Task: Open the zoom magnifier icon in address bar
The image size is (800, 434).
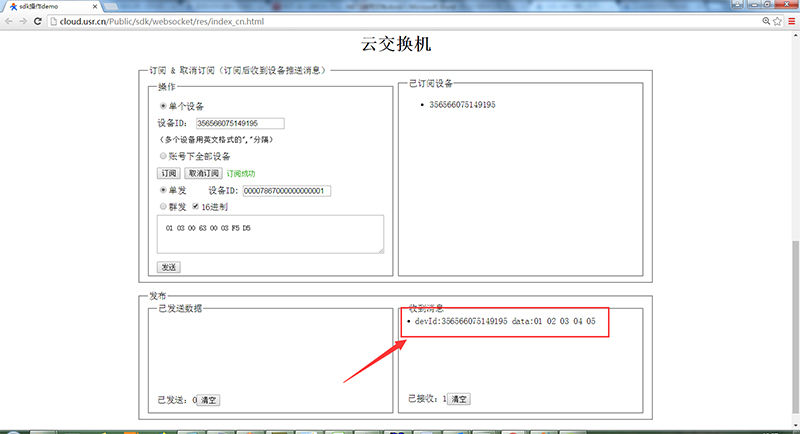Action: pos(766,21)
